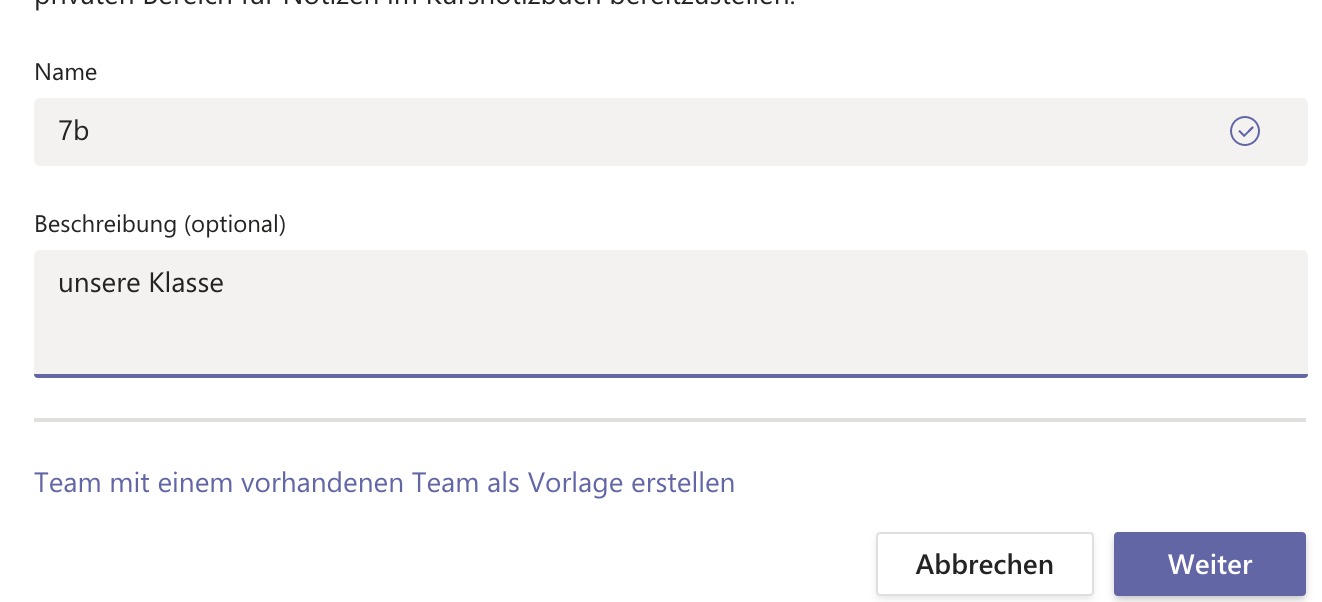Open the existing team as template link
This screenshot has height=602, width=1322.
pos(384,483)
